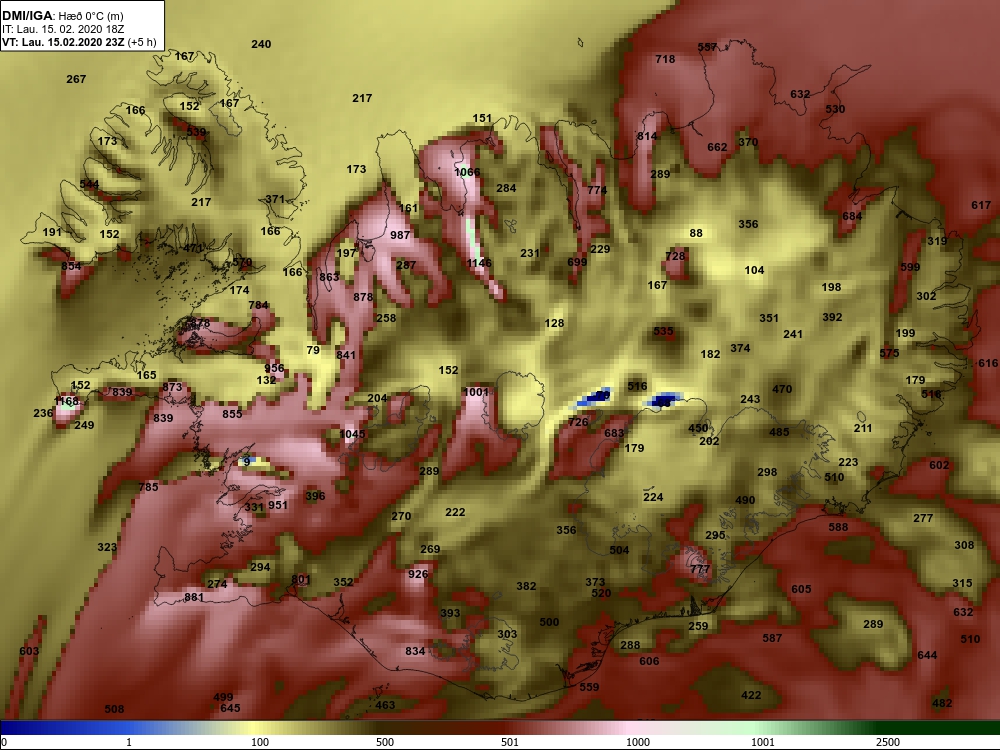Select the low value 88 on the map
This screenshot has width=1000, height=750.
click(x=696, y=233)
